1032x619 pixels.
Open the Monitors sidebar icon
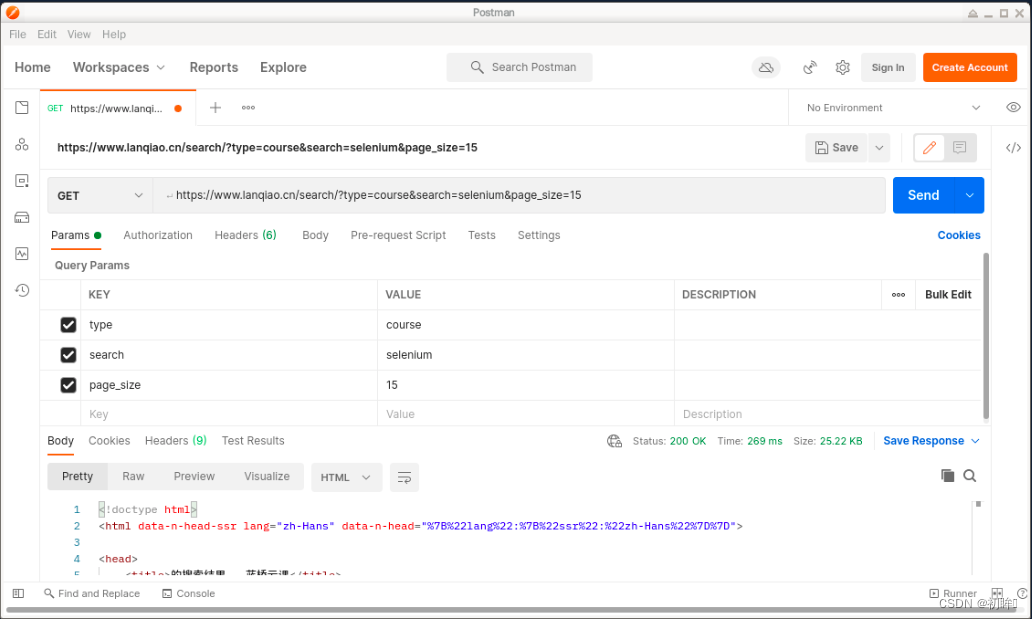[22, 254]
